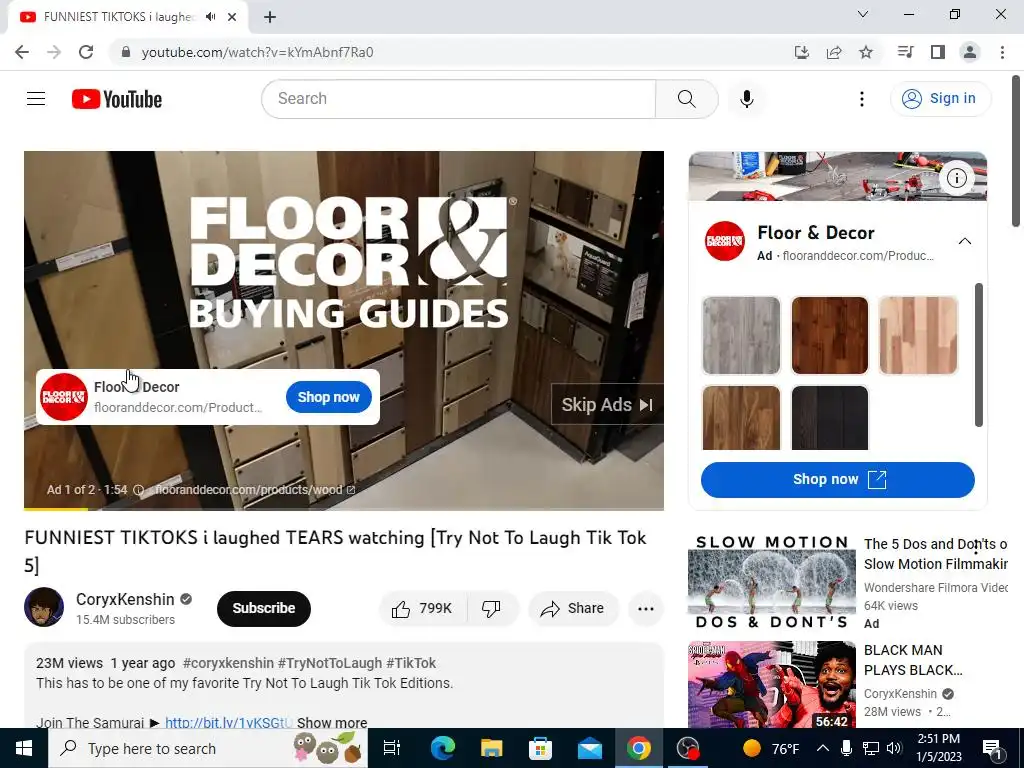Screen dimensions: 1024x768
Task: Open the volume control in system tray
Action: click(x=894, y=748)
